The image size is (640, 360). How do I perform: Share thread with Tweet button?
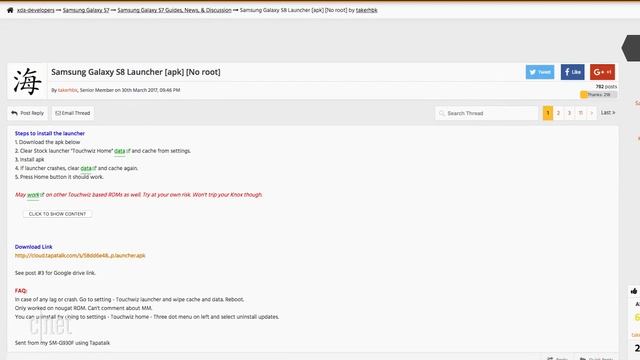coord(540,72)
